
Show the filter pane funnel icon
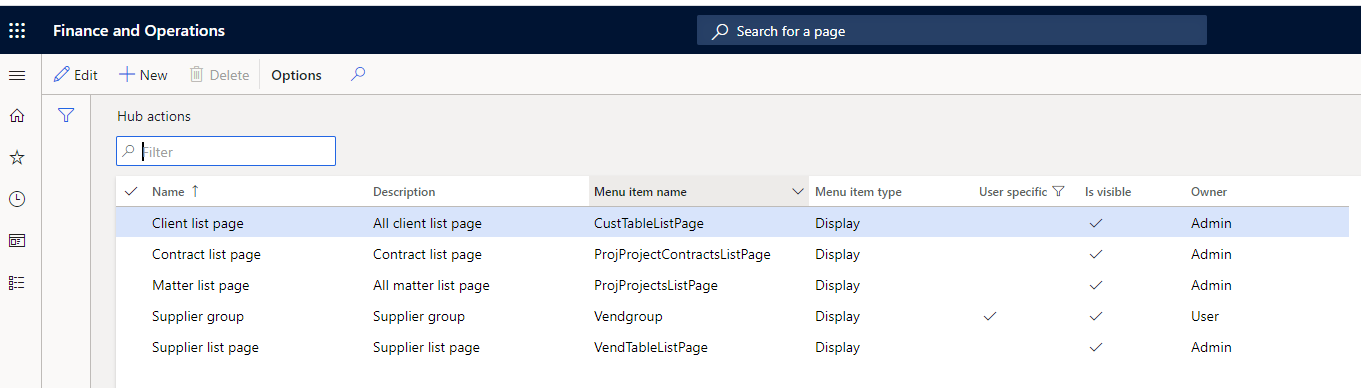pyautogui.click(x=66, y=116)
